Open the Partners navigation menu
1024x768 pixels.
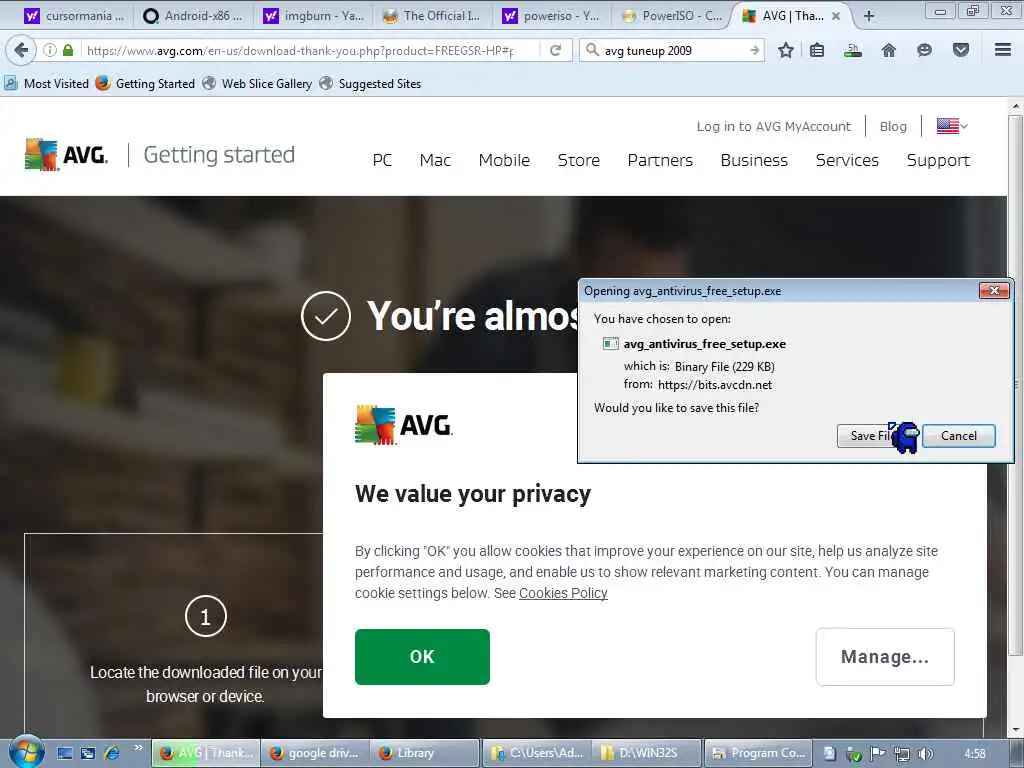[660, 160]
